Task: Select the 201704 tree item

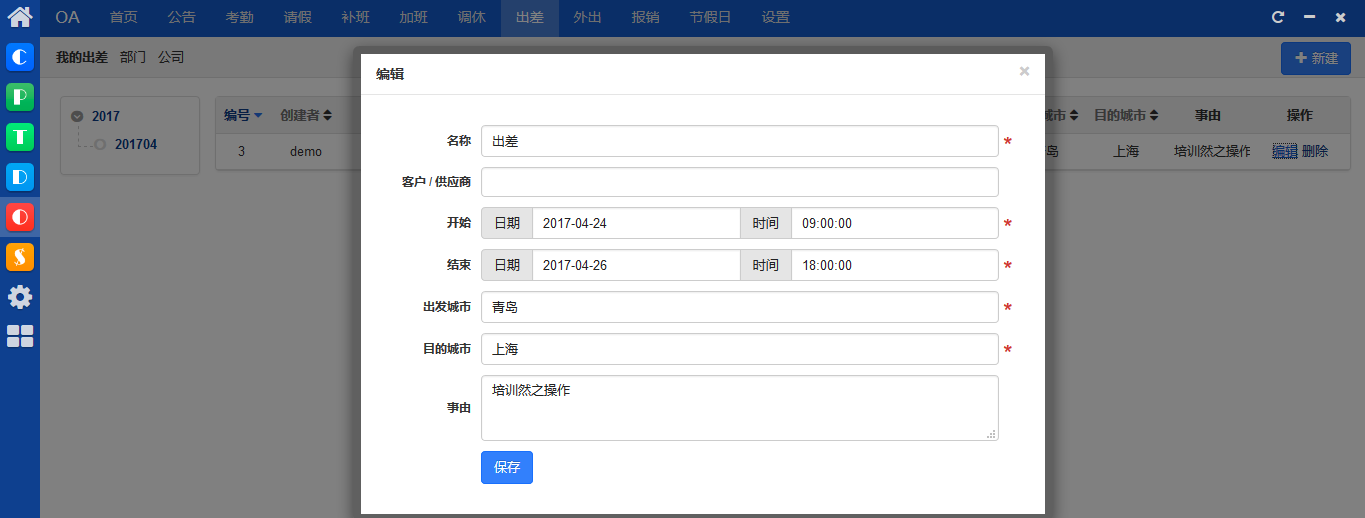Action: pyautogui.click(x=136, y=144)
